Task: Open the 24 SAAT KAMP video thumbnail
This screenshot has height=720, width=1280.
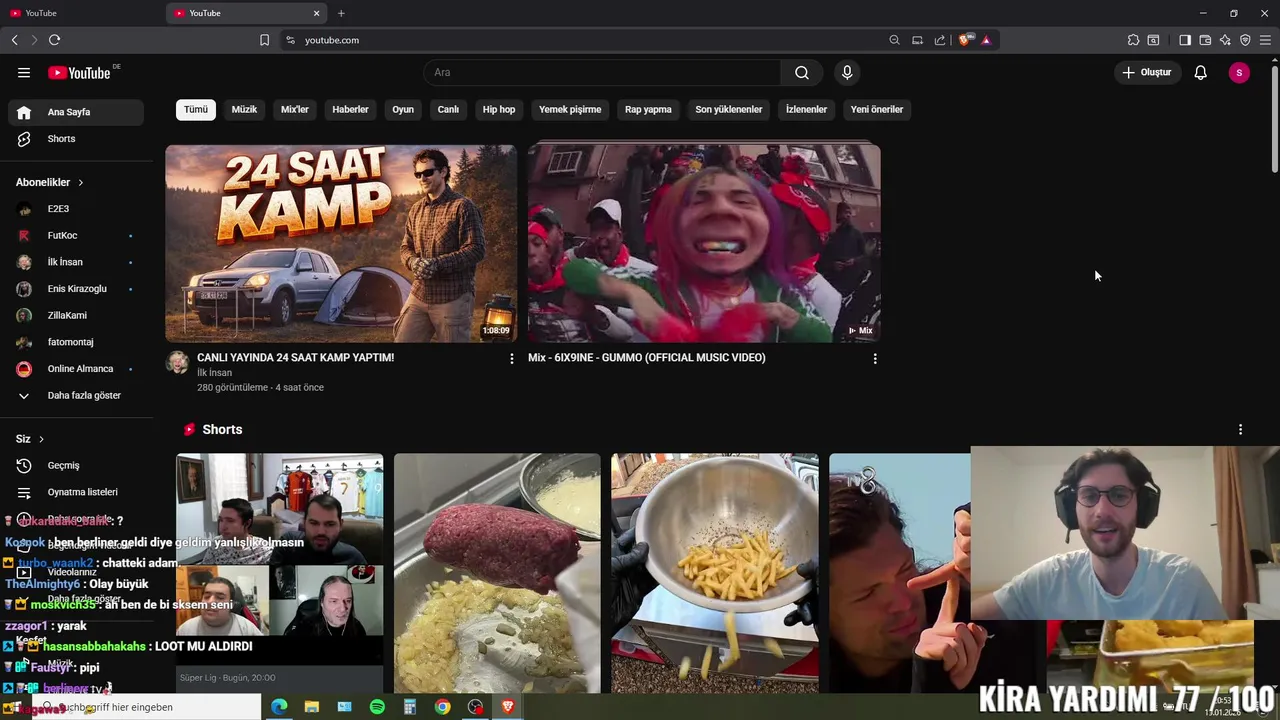Action: 341,243
